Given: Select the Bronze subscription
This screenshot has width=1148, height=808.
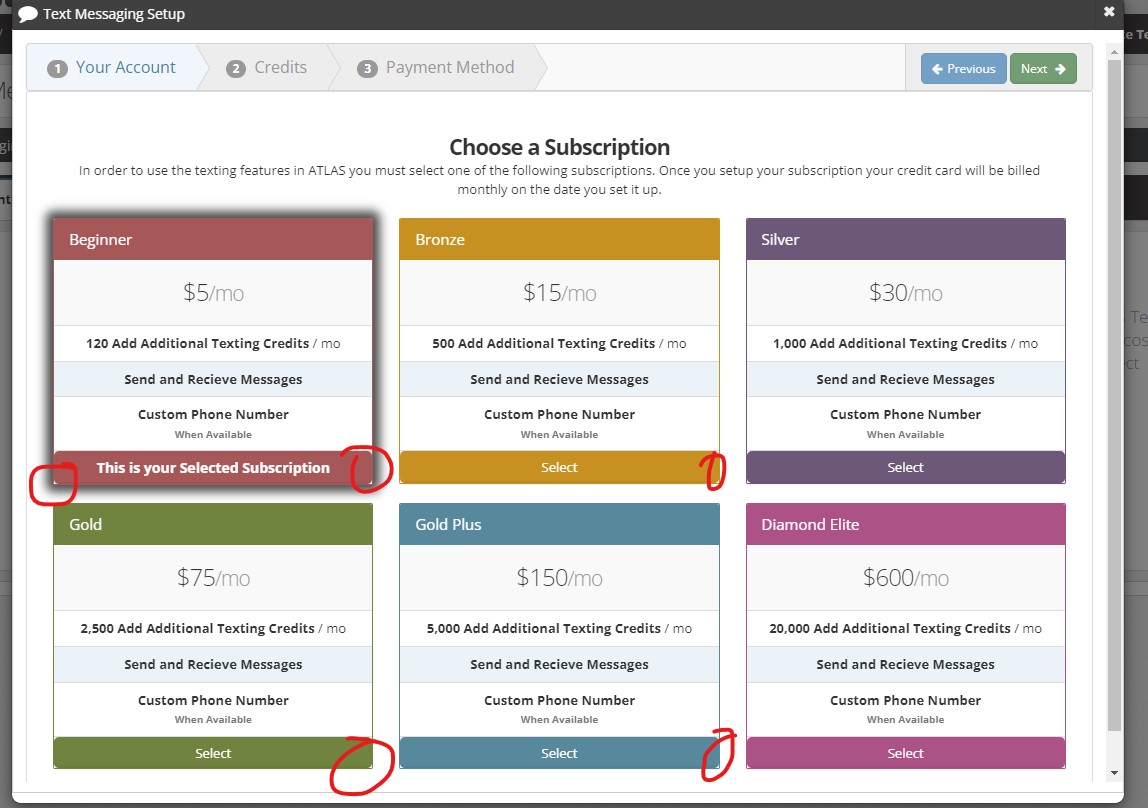Looking at the screenshot, I should pyautogui.click(x=559, y=467).
